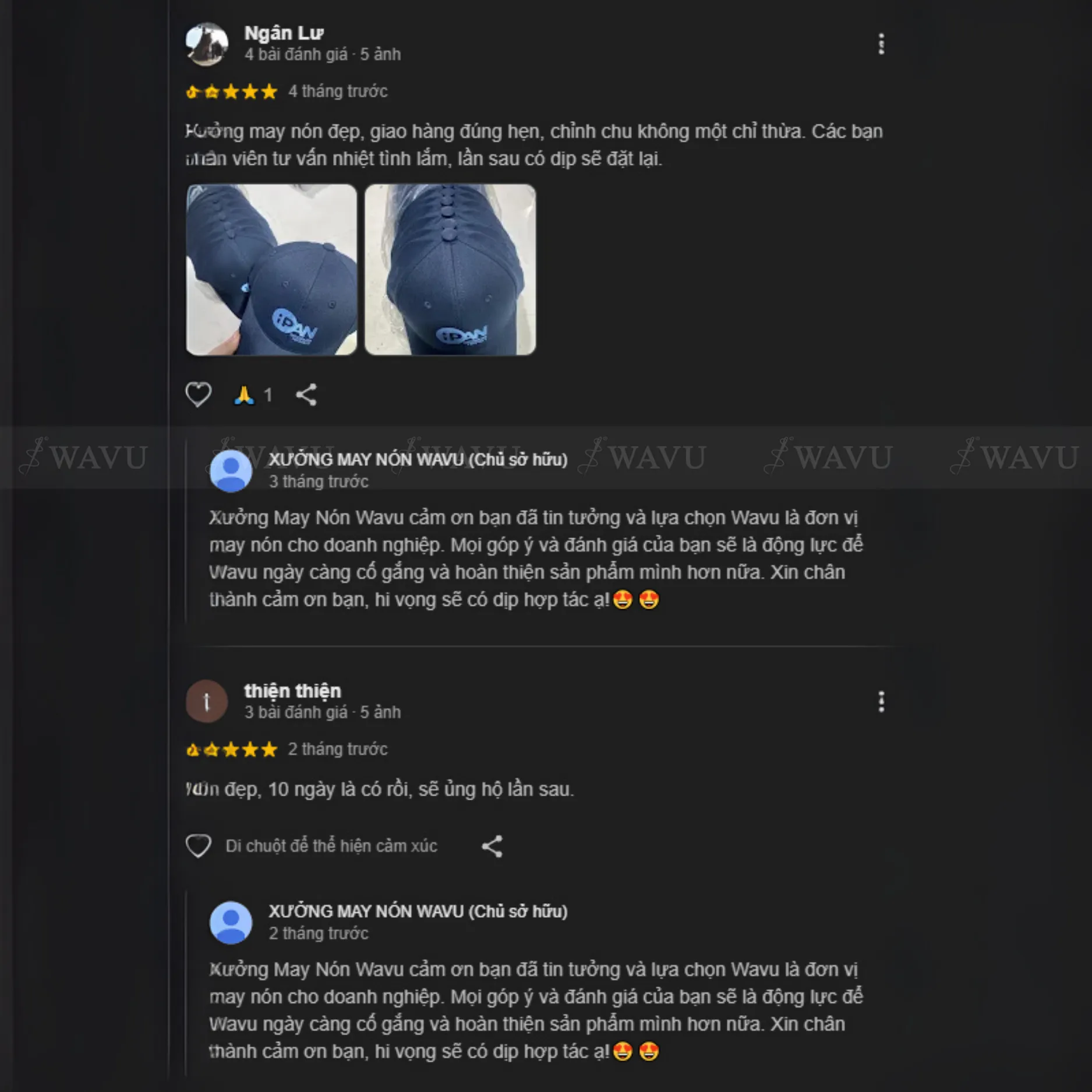Open thiện thiện's brown profile avatar
This screenshot has height=1092, width=1092.
click(207, 702)
